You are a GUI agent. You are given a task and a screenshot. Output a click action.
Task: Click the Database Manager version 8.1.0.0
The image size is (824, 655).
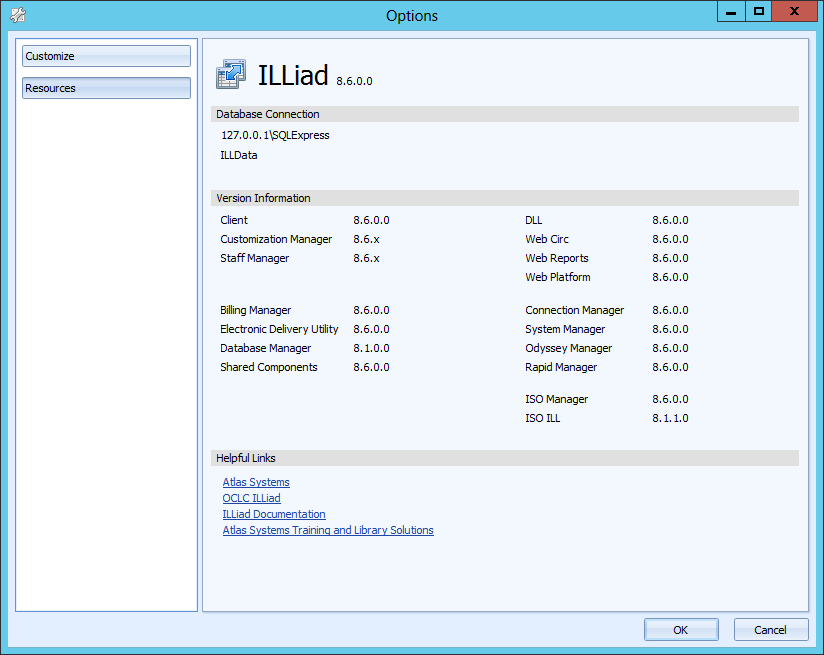(372, 348)
